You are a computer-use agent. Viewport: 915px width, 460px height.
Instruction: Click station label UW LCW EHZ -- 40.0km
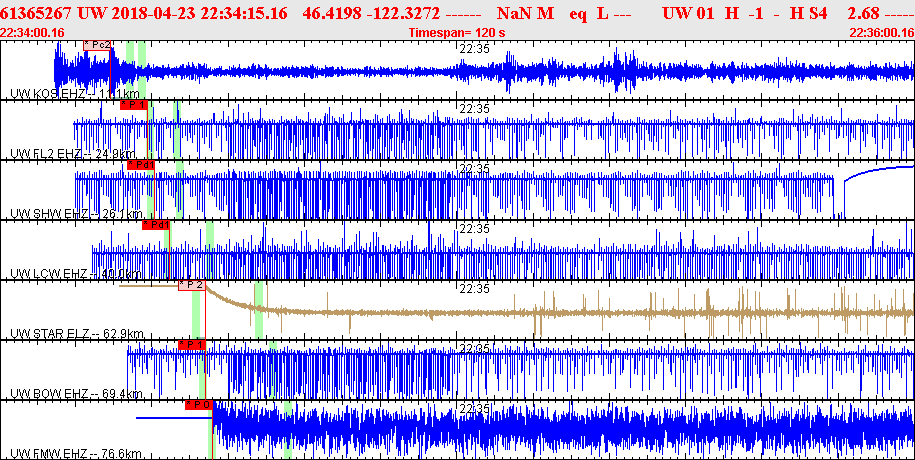pyautogui.click(x=76, y=274)
